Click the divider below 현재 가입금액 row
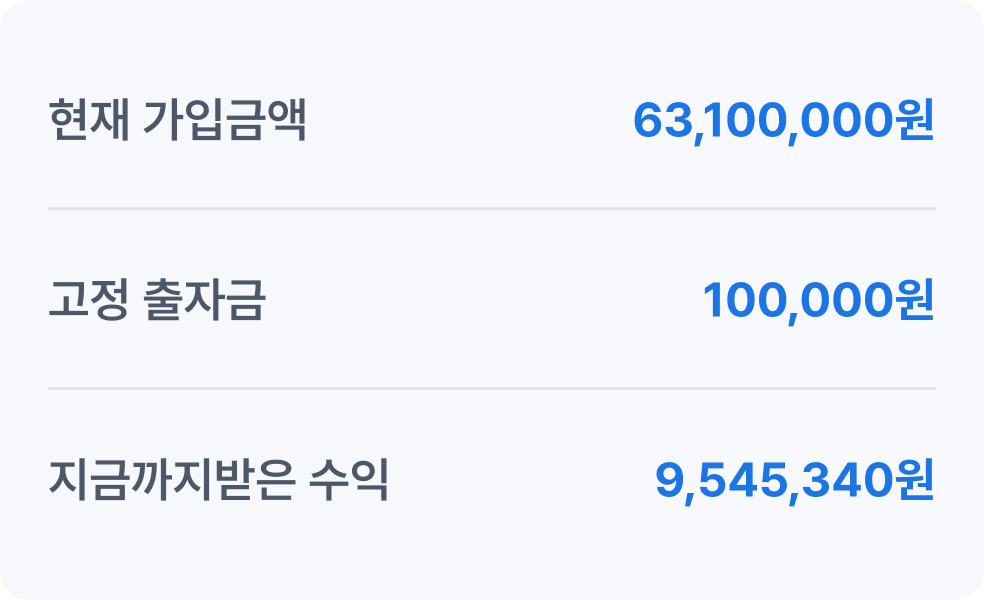 492,208
